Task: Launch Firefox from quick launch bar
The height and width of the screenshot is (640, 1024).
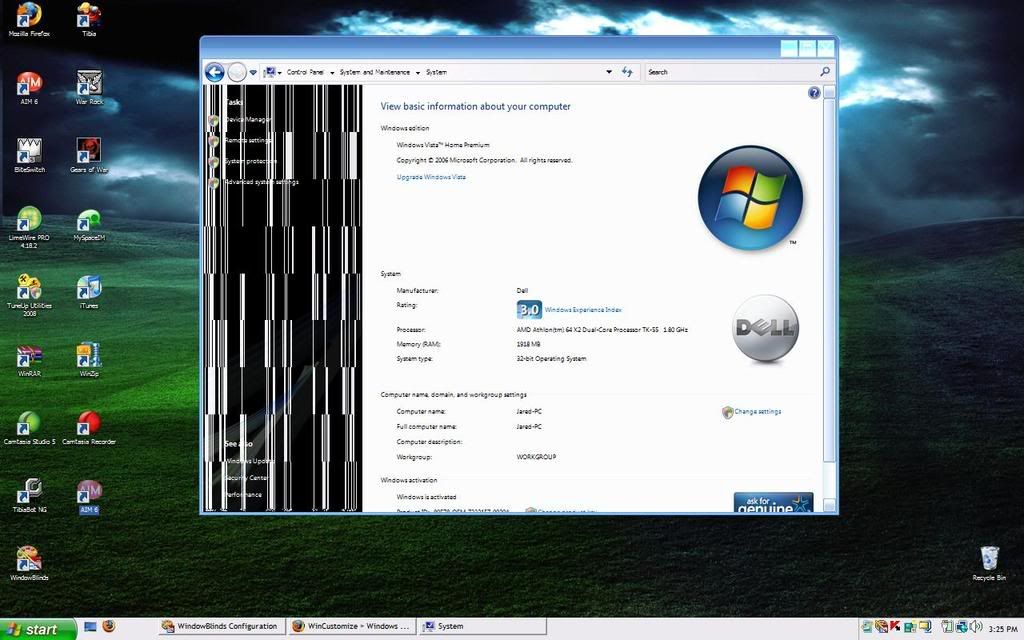Action: [x=108, y=626]
